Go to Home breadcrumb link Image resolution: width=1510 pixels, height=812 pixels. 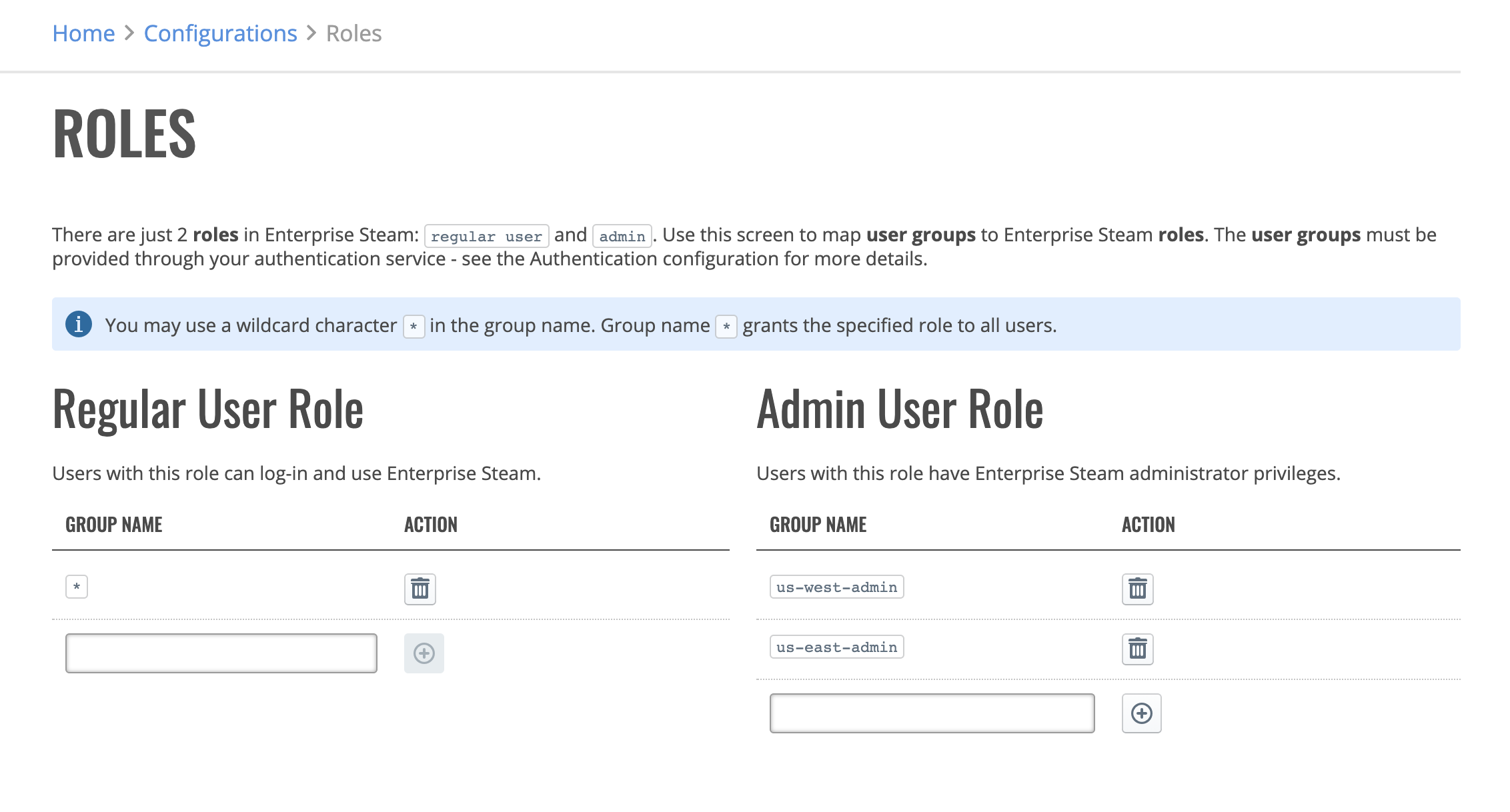[83, 33]
